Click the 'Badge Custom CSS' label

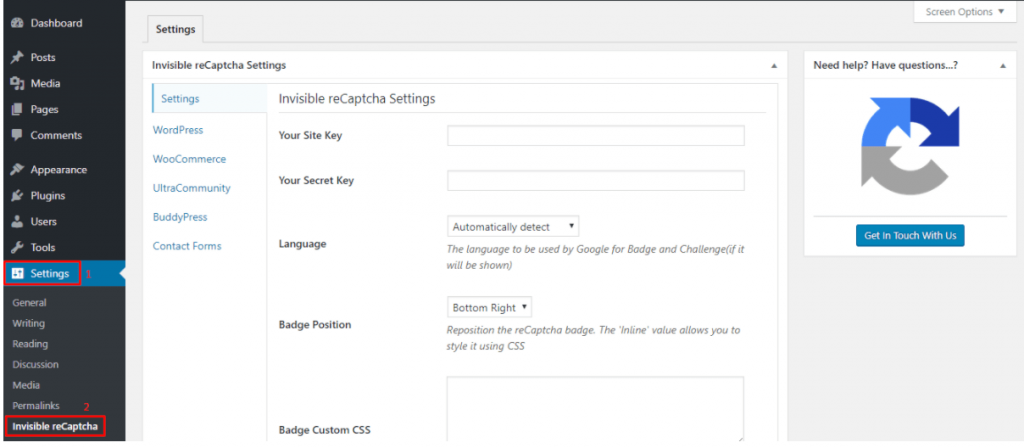[x=325, y=430]
